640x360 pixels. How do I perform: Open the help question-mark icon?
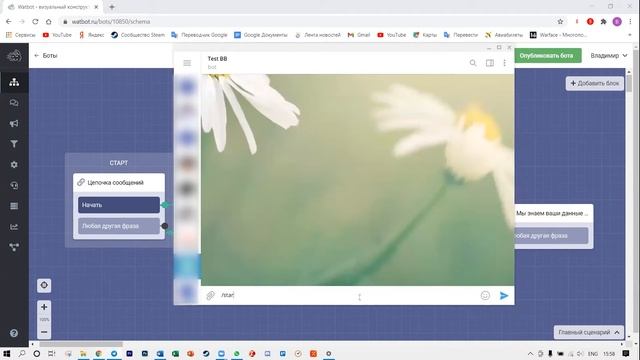point(14,333)
